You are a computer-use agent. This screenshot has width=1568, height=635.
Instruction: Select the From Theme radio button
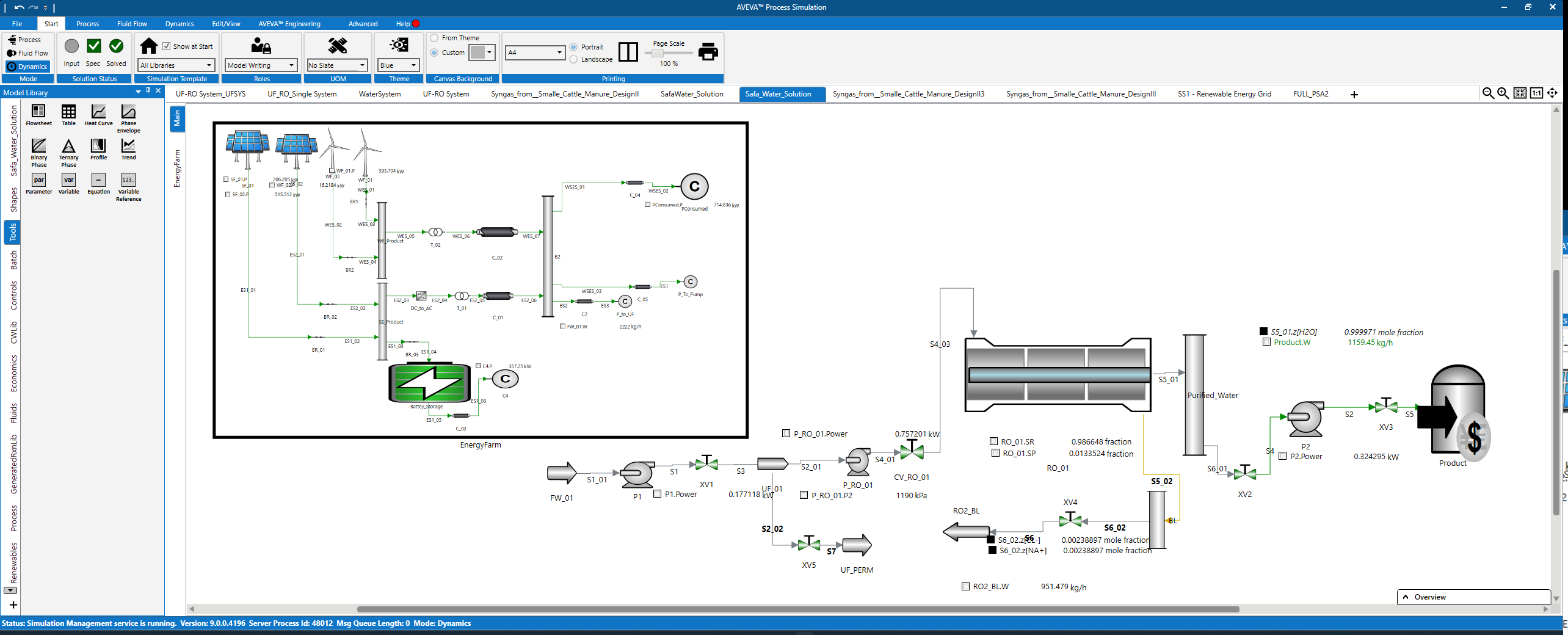(x=434, y=37)
